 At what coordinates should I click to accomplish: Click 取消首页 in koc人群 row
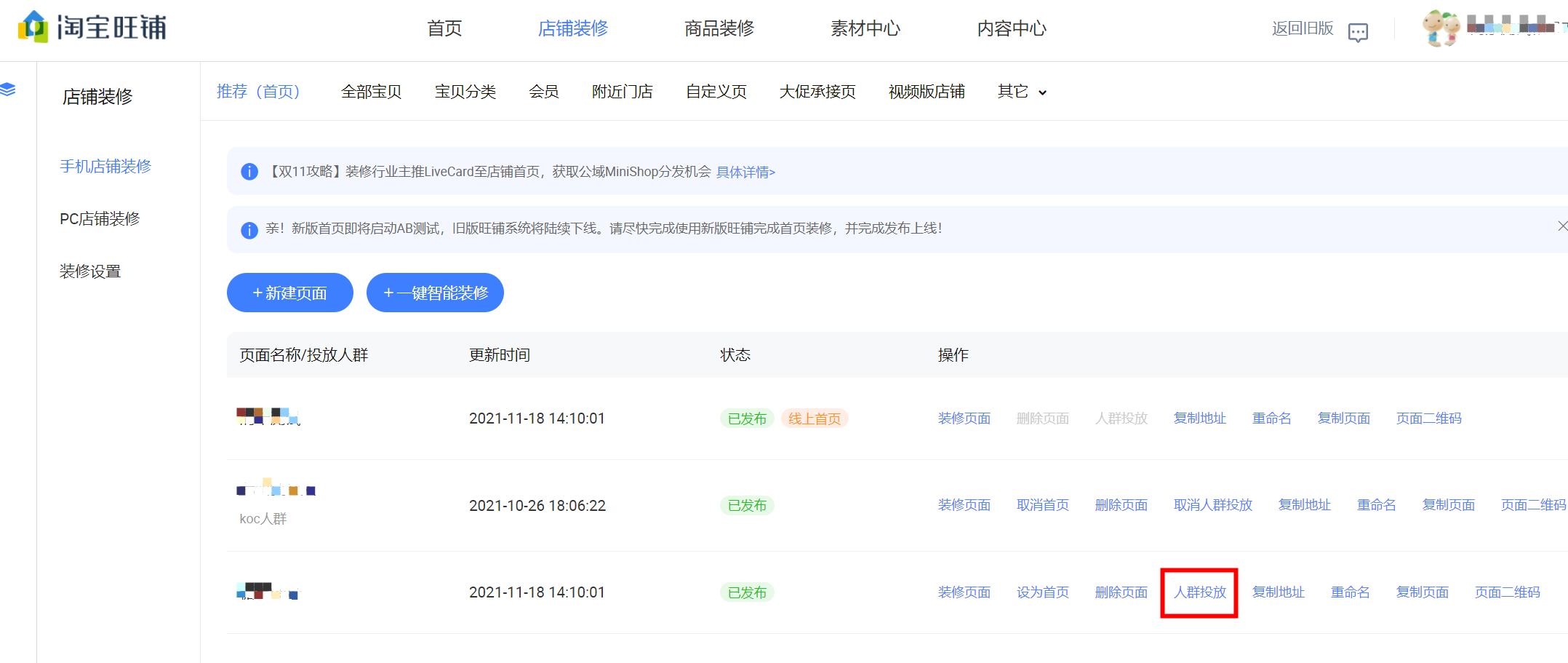click(x=1043, y=505)
